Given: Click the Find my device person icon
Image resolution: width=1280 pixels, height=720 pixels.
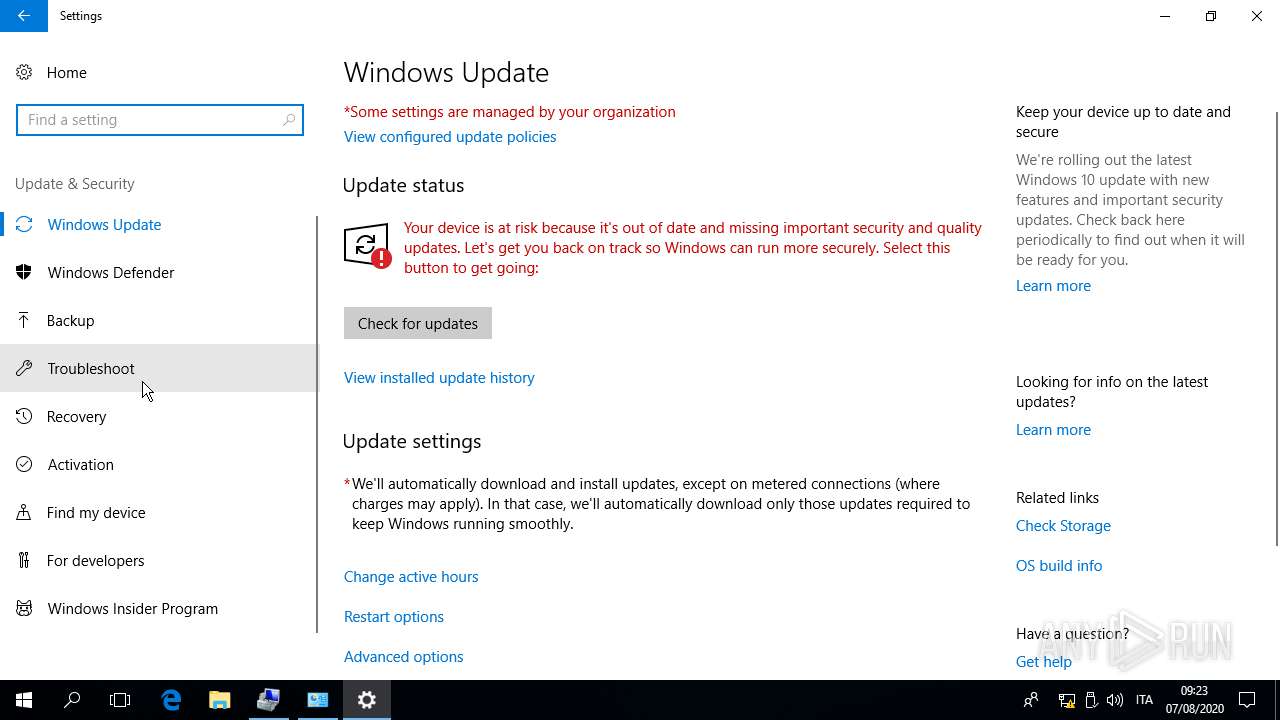Looking at the screenshot, I should click(24, 512).
